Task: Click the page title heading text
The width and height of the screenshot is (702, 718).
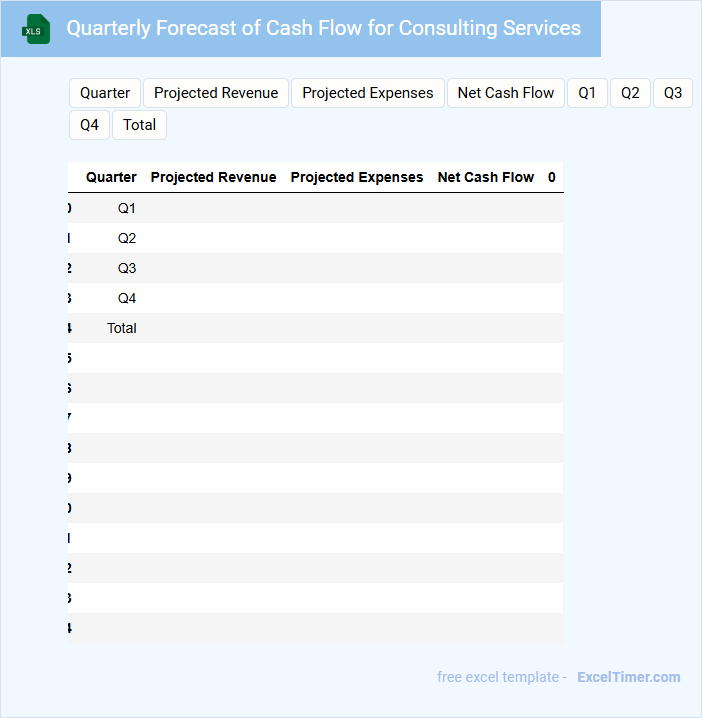Action: (323, 28)
